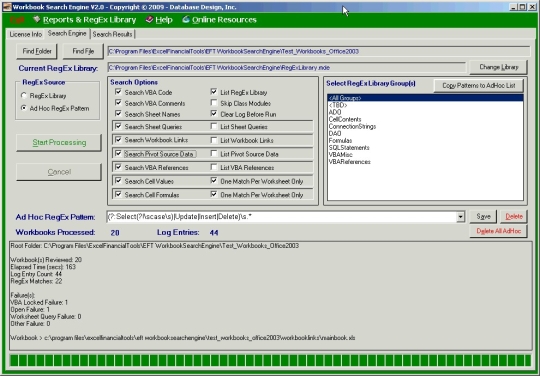Click the VBA Locked Failure log line
This screenshot has width=540, height=376.
pos(39,302)
